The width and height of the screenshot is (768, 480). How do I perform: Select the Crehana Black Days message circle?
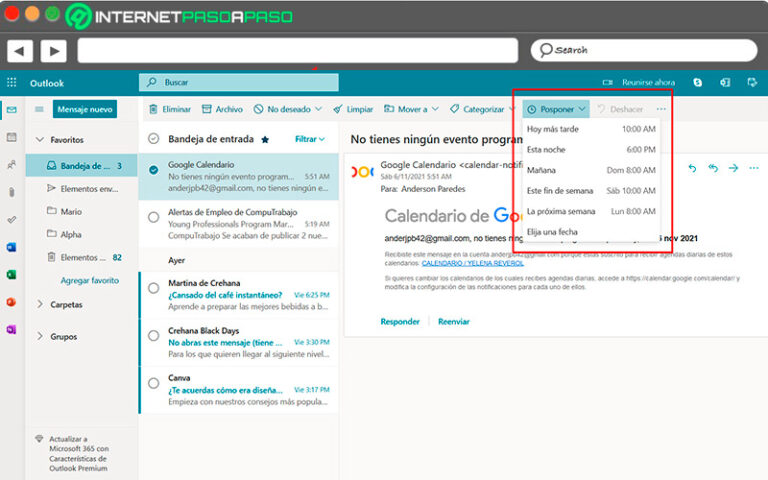pyautogui.click(x=154, y=336)
